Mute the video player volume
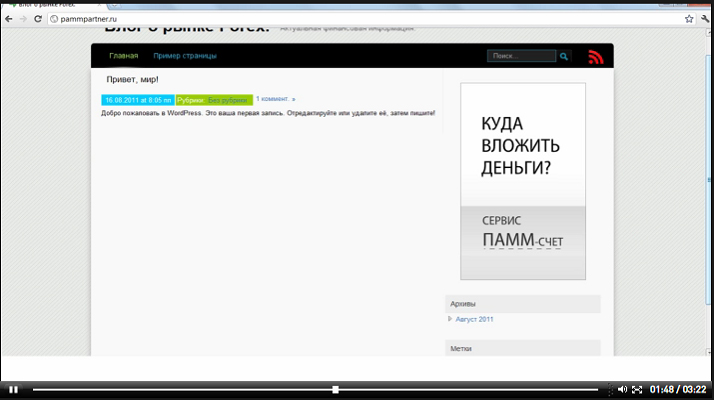This screenshot has width=714, height=400. point(622,389)
